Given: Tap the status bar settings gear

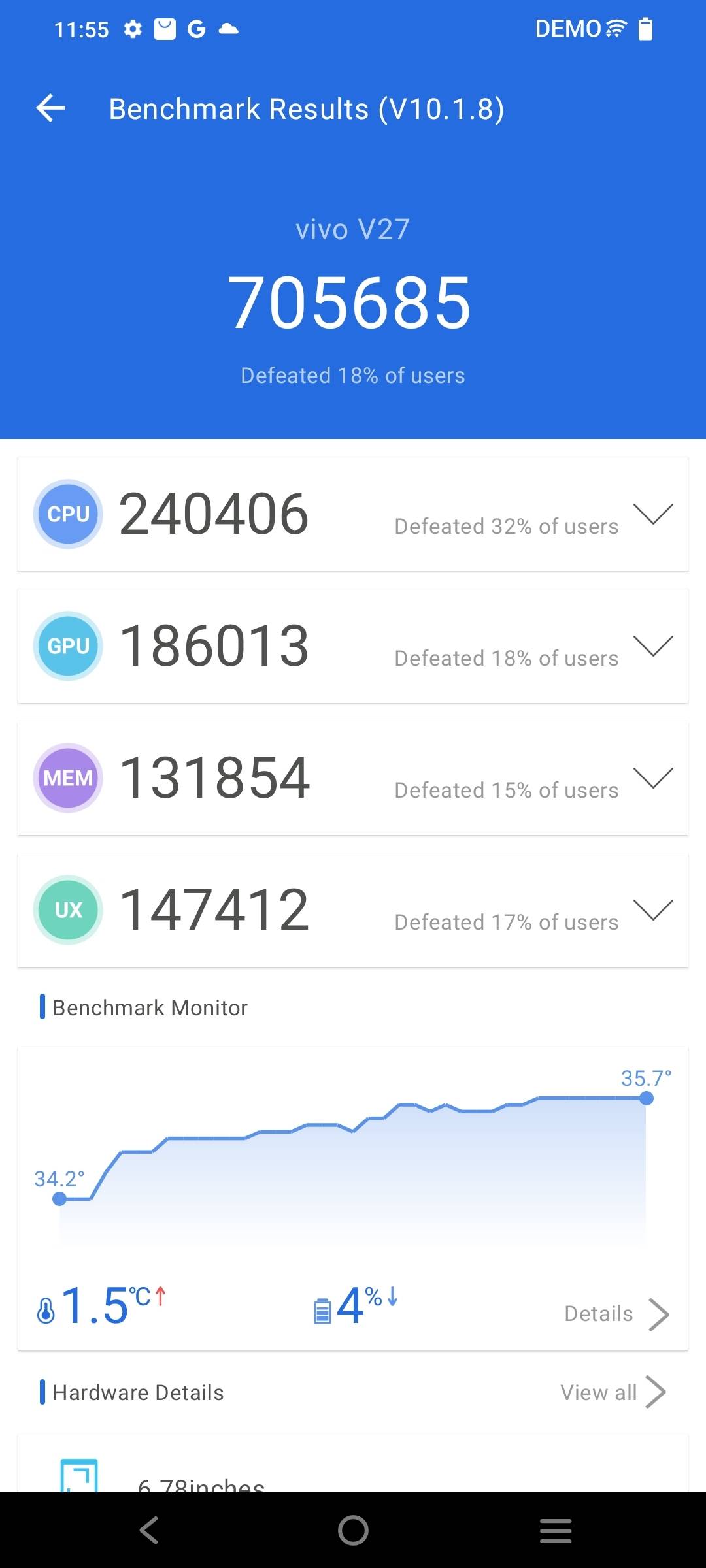Looking at the screenshot, I should 133,29.
